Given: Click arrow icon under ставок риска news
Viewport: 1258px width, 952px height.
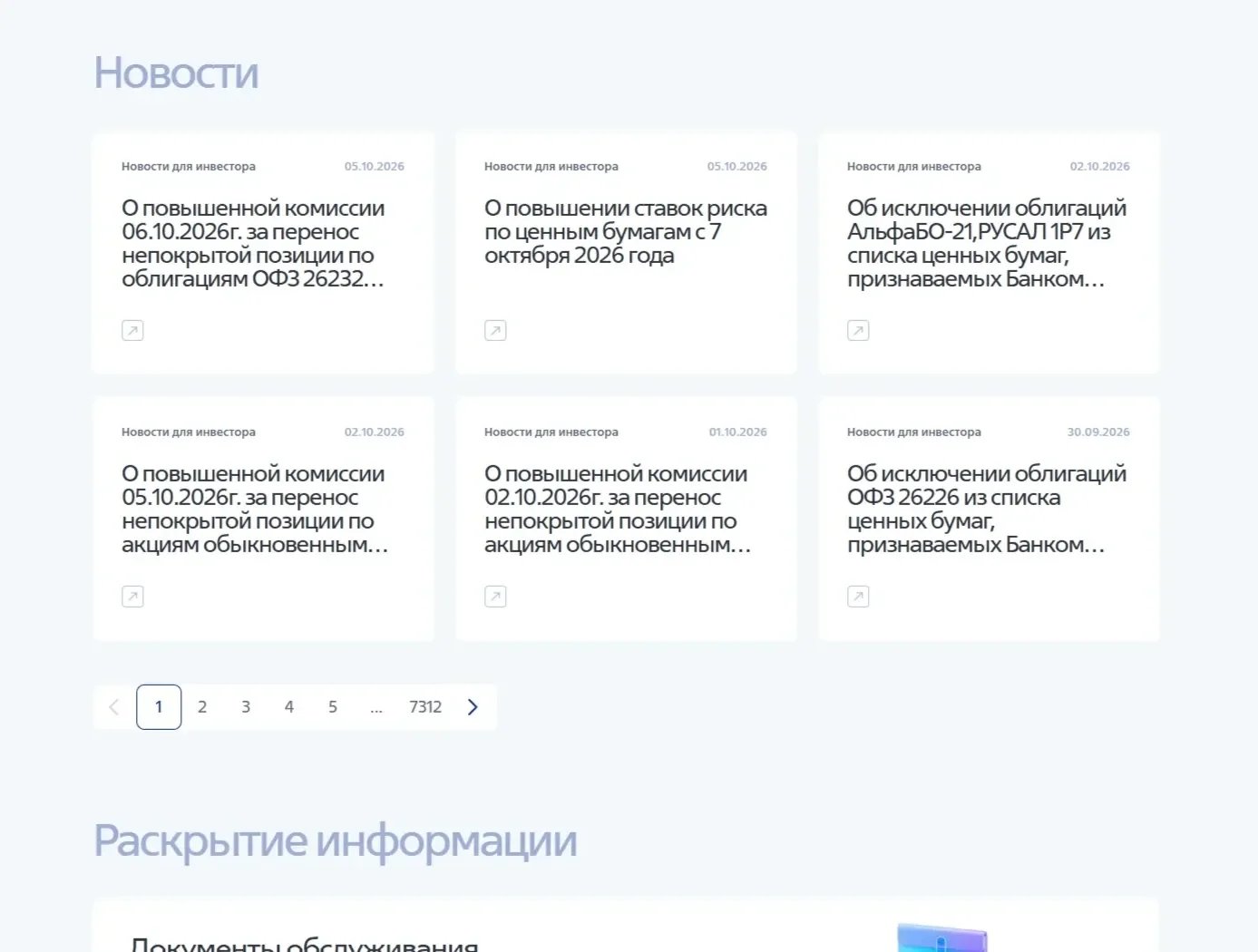Looking at the screenshot, I should click(495, 331).
